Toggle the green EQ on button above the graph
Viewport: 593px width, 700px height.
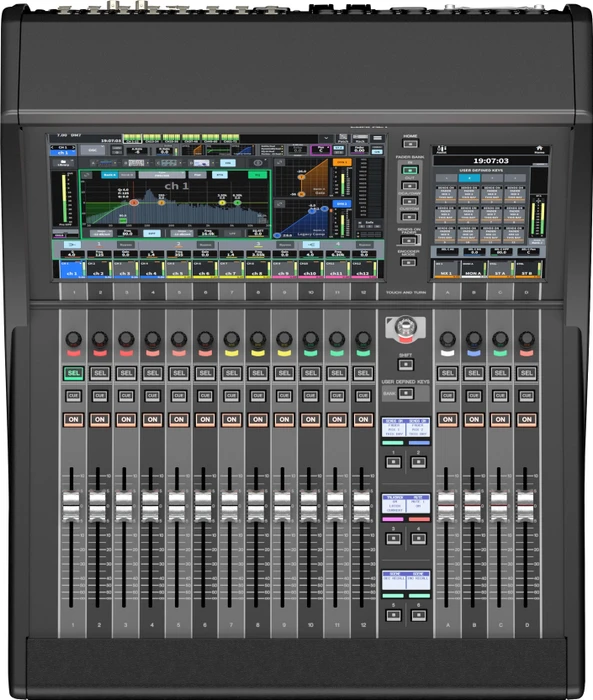click(x=257, y=175)
